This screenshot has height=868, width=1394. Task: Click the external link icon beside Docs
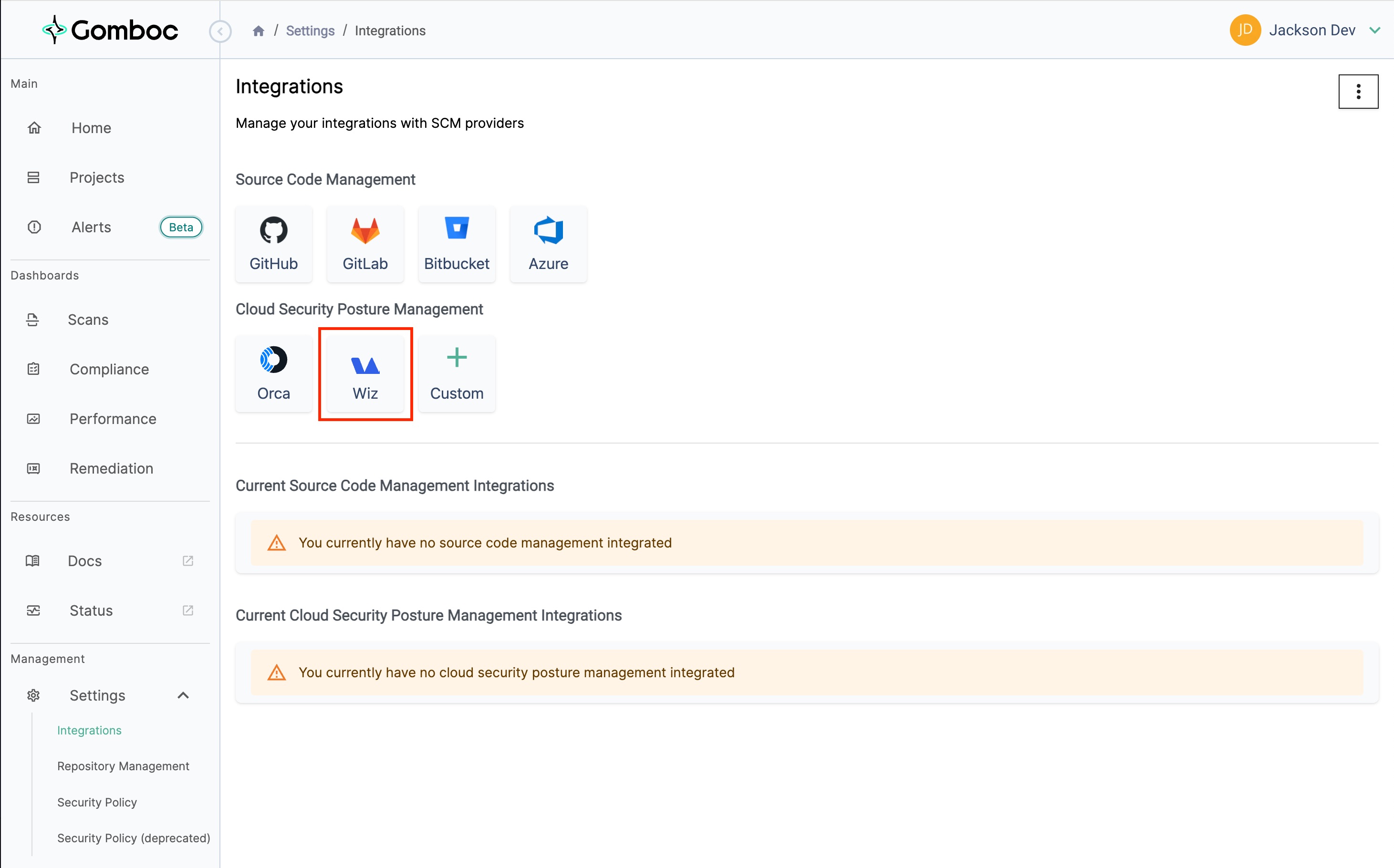point(188,560)
